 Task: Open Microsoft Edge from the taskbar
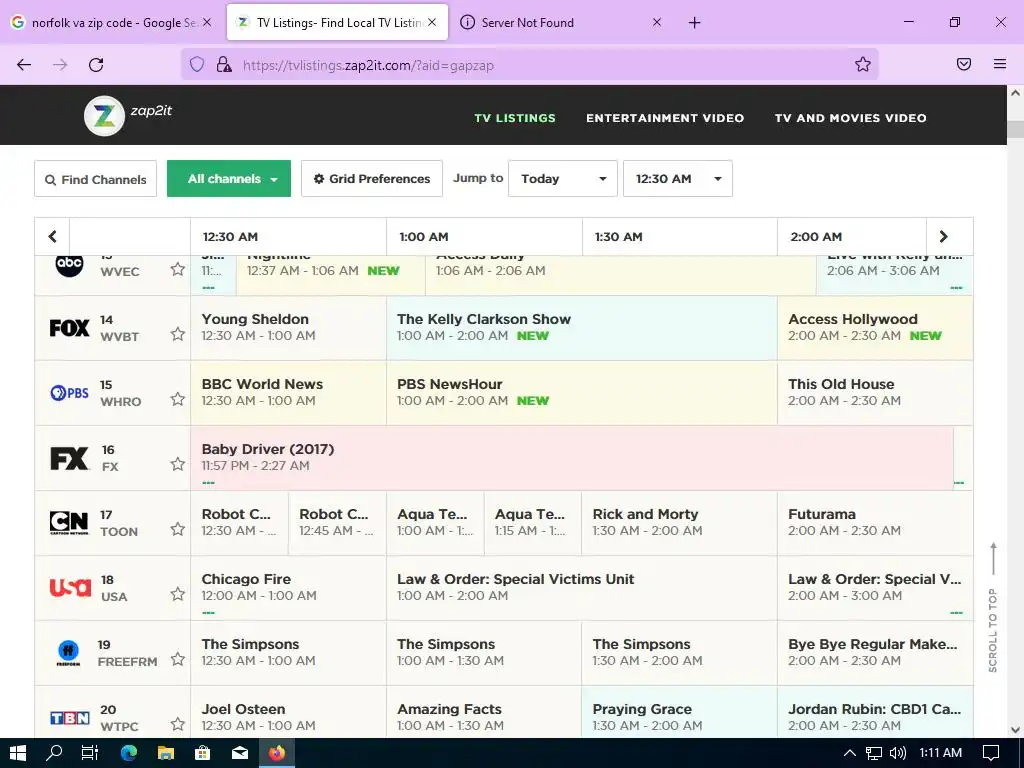129,753
